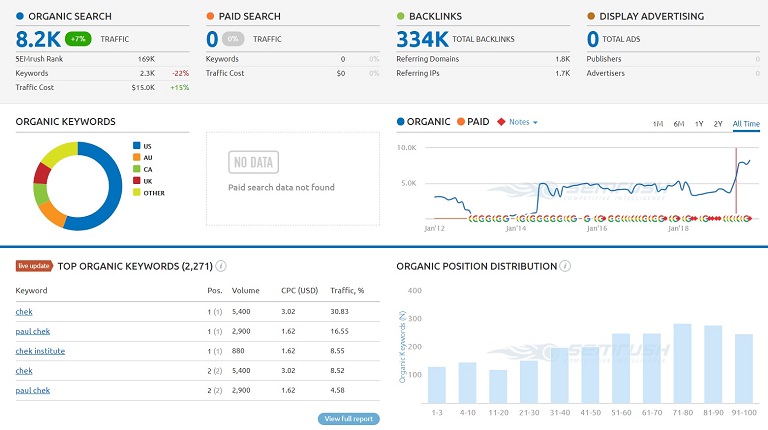The image size is (768, 430).
Task: Click the Pos. column header
Action: click(x=215, y=290)
